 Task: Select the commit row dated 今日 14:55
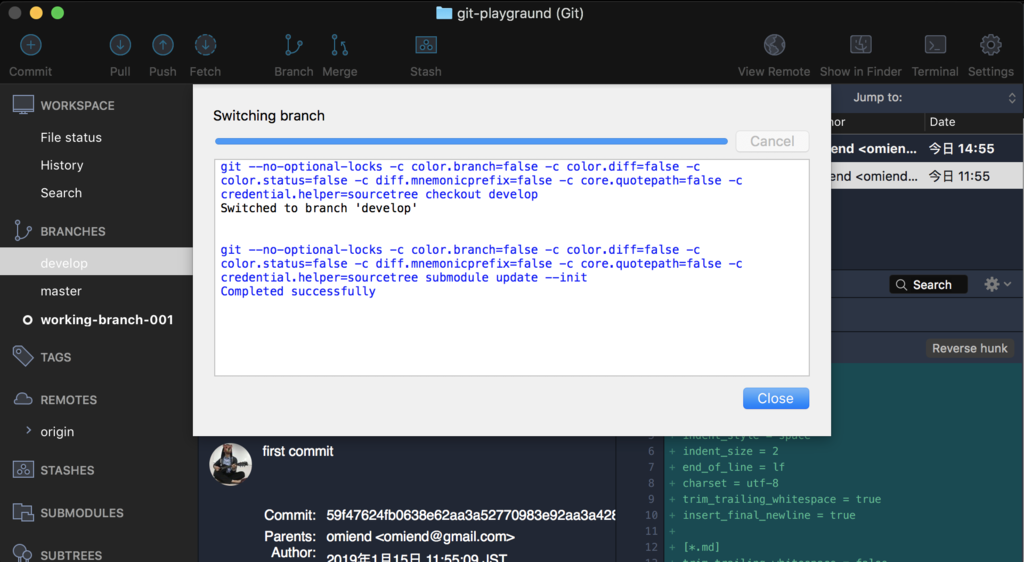tap(927, 149)
